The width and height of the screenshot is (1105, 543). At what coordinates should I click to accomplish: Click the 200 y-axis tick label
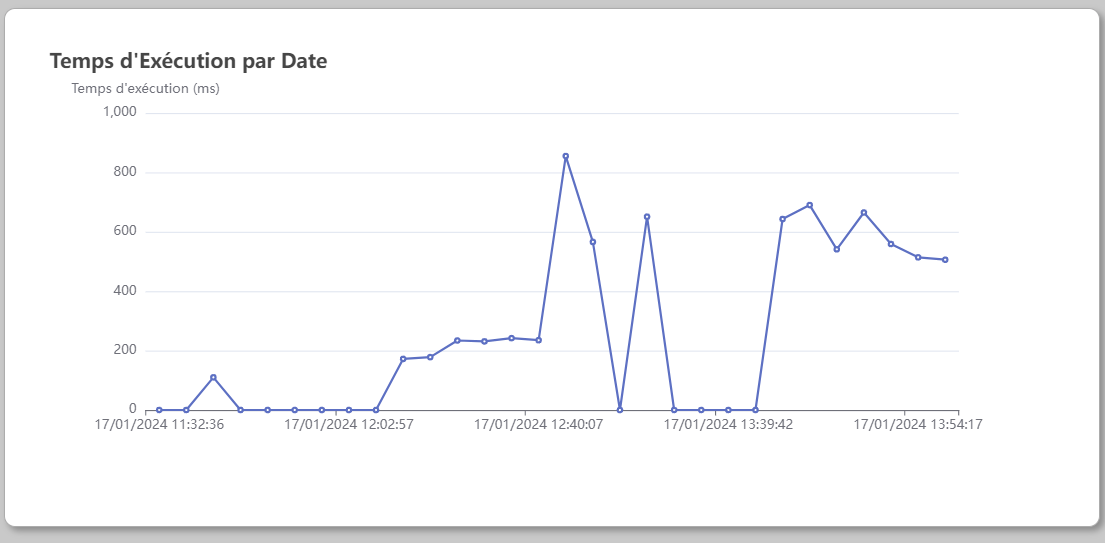pyautogui.click(x=126, y=350)
